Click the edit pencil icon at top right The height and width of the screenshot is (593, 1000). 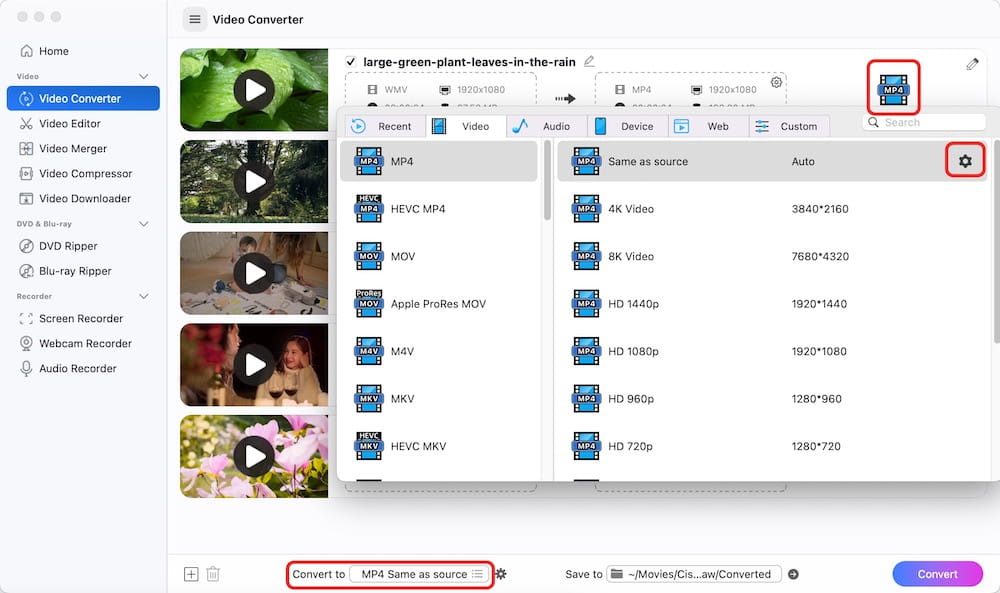point(972,64)
